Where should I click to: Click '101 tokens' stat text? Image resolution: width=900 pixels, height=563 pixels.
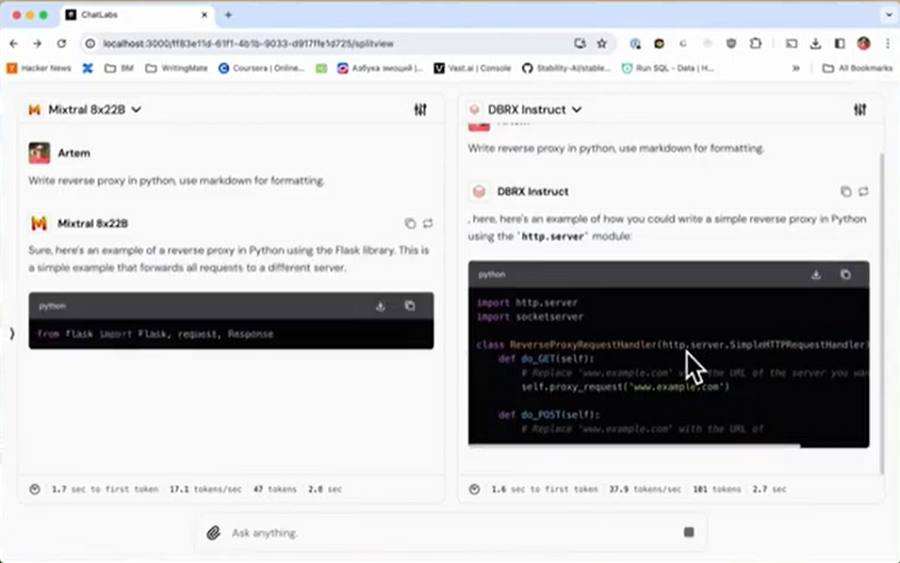717,490
